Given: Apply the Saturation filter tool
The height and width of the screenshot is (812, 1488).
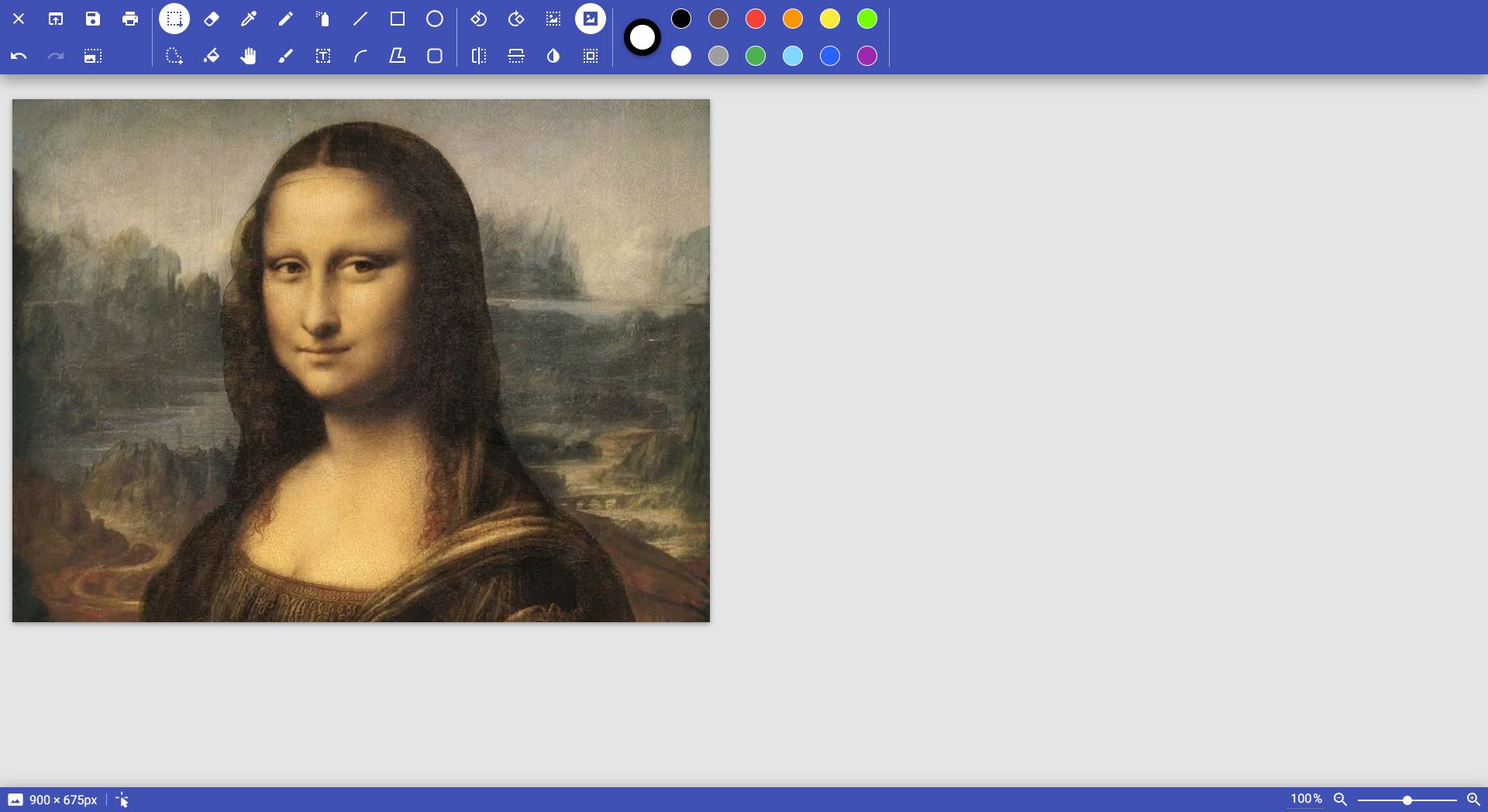Looking at the screenshot, I should point(553,56).
